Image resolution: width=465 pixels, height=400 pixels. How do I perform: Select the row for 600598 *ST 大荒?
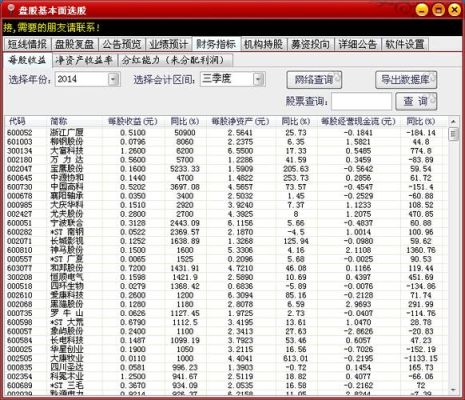(x=226, y=322)
